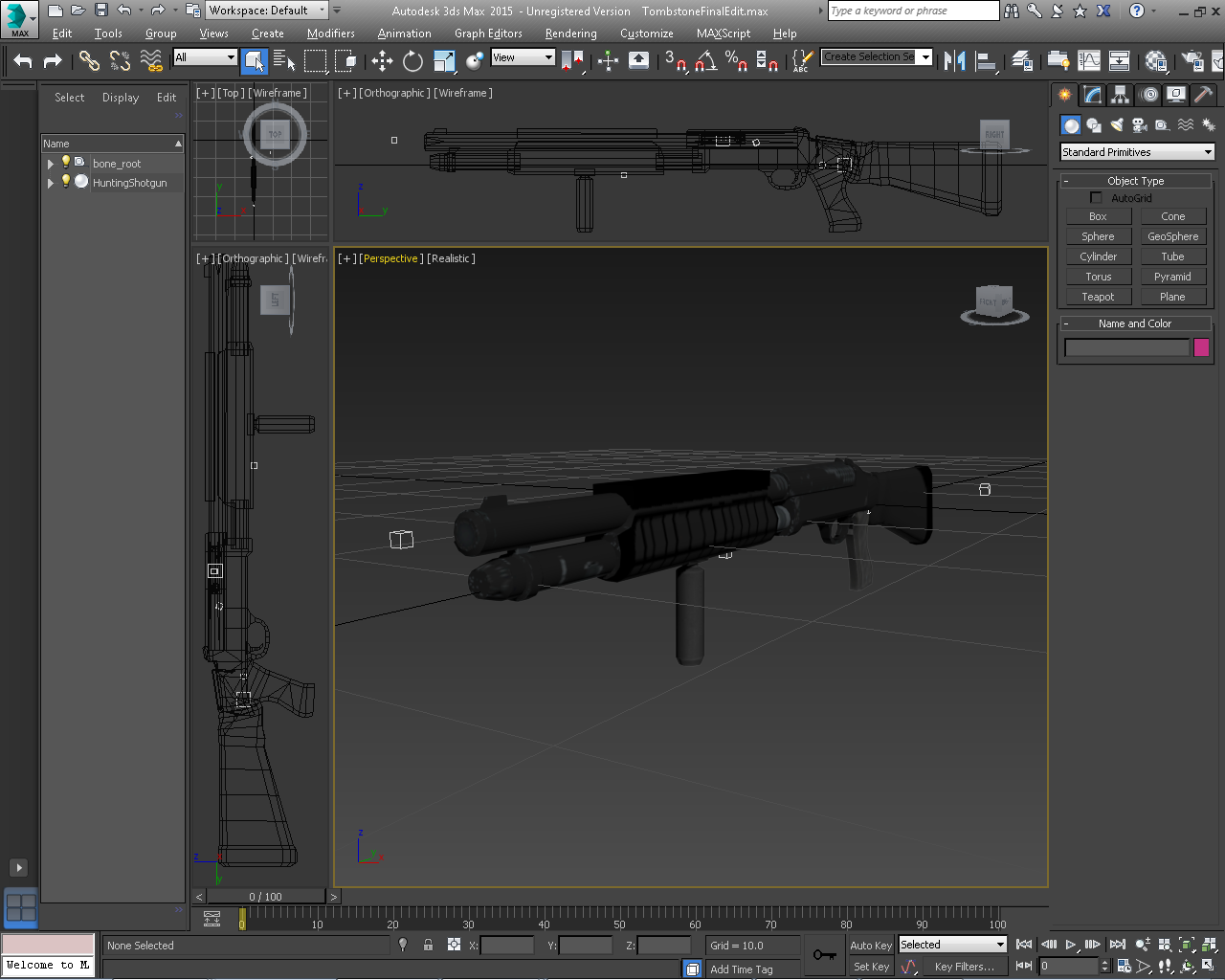The height and width of the screenshot is (980, 1225).
Task: Open the Workspace Default dropdown
Action: (x=267, y=11)
